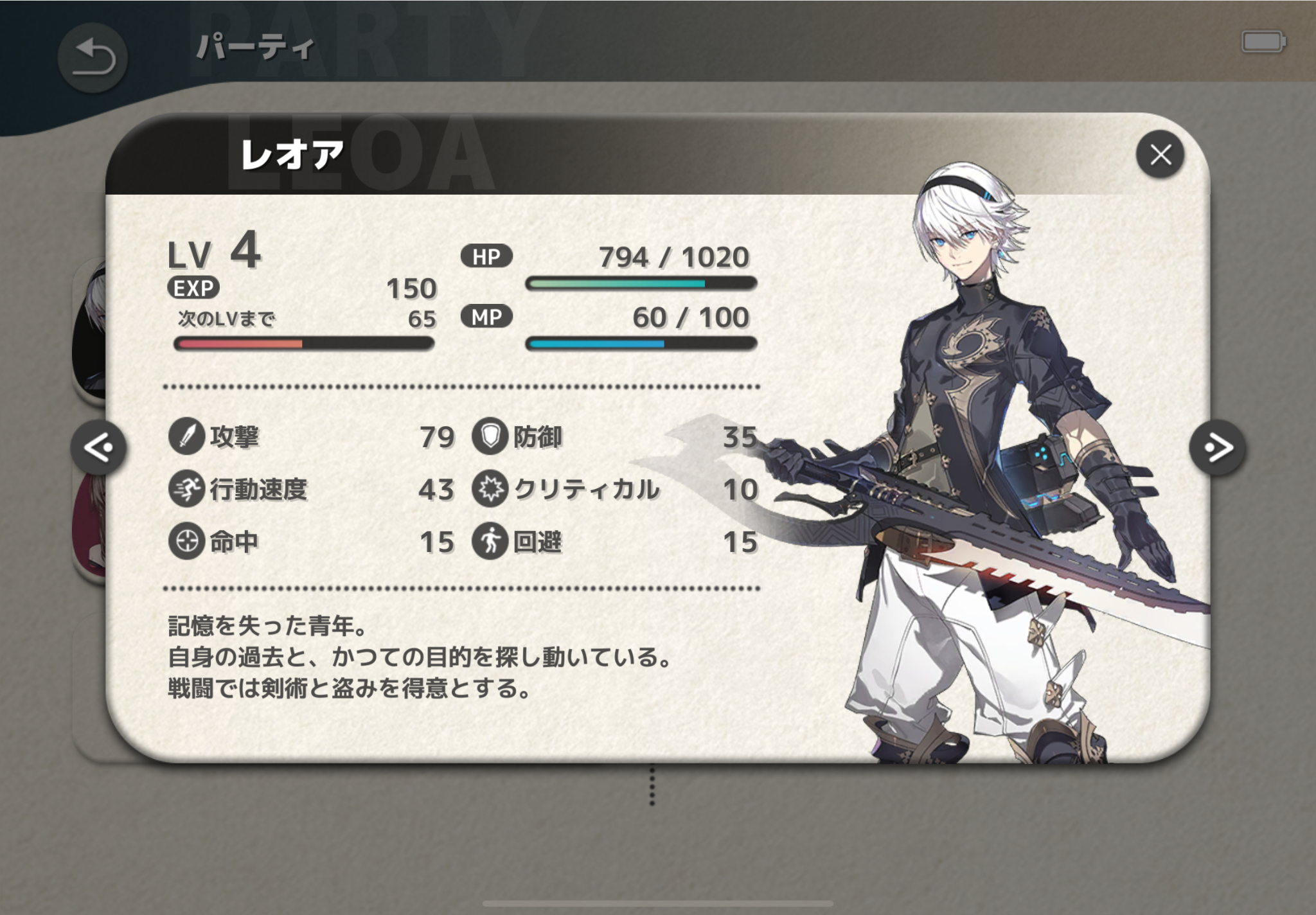Tap the shield icon beside 防御

pos(490,437)
